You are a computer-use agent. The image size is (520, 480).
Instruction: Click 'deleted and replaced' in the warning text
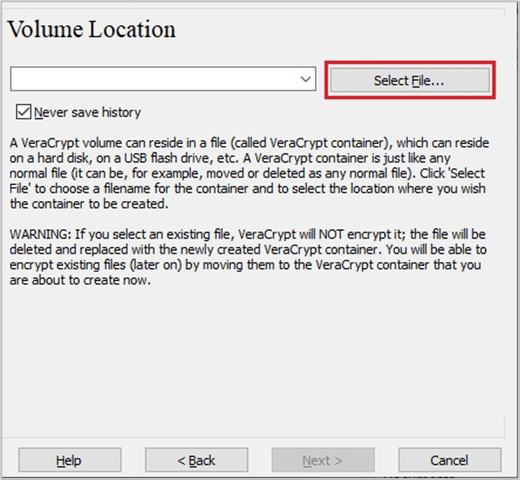(68, 250)
